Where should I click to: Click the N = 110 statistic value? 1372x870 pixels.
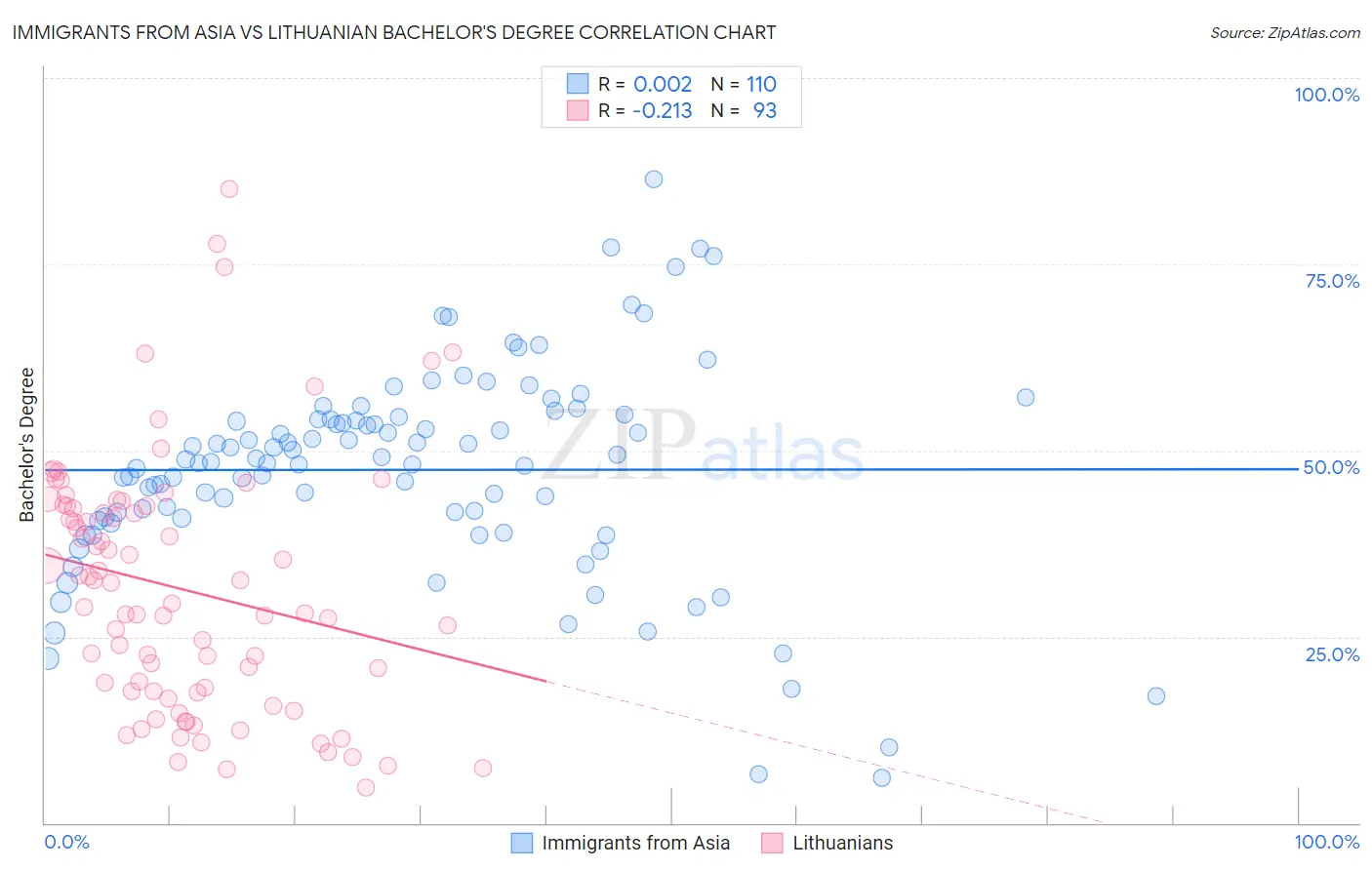tap(744, 84)
